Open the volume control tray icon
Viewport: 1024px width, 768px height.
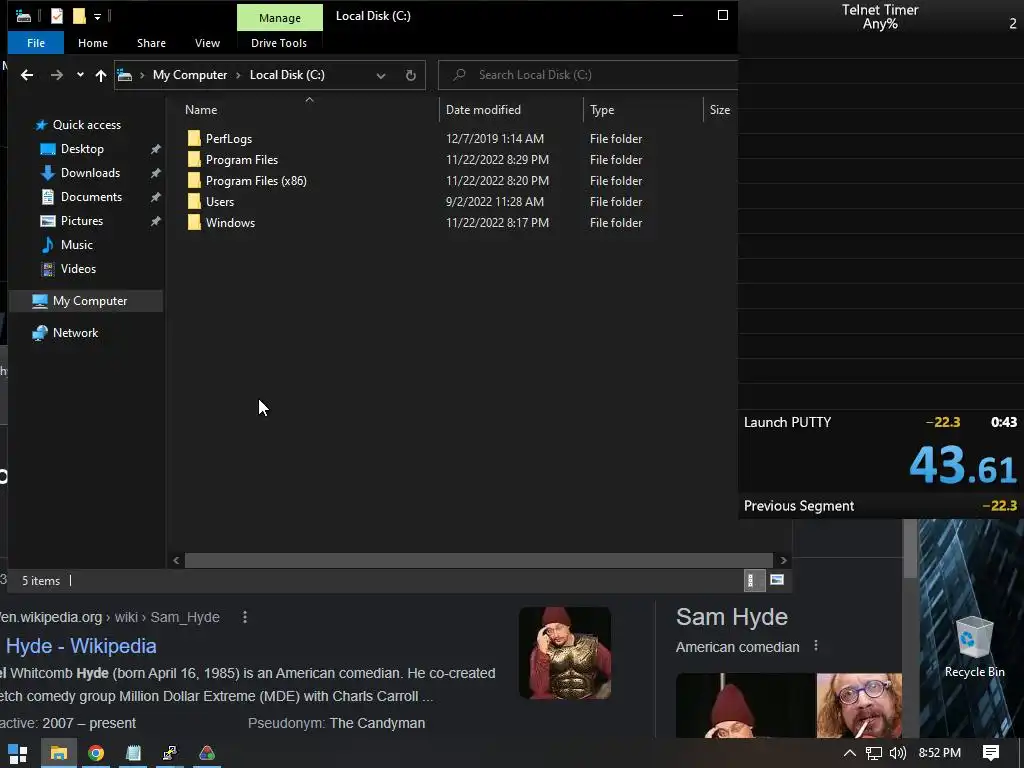click(898, 754)
